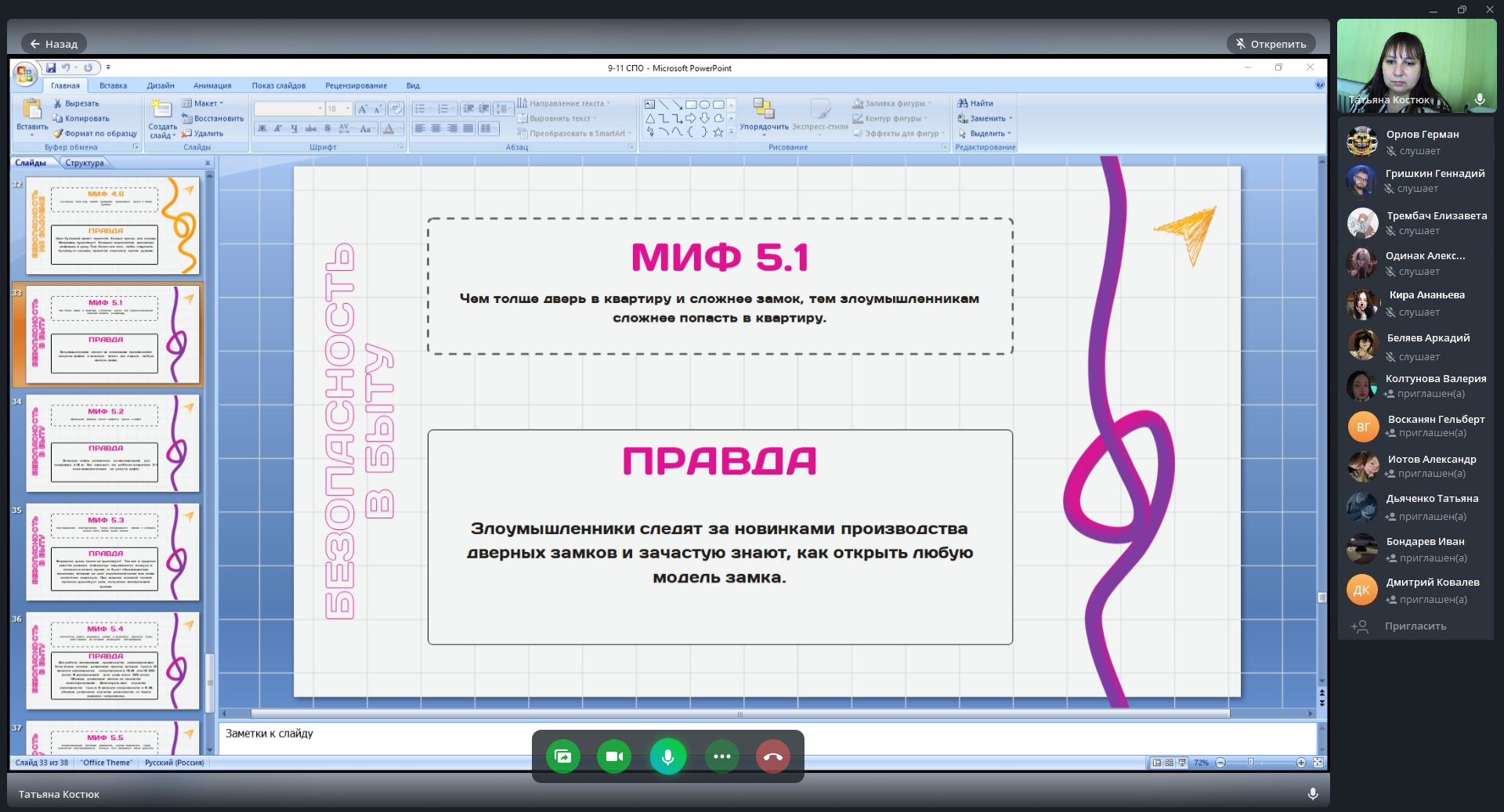Center the paragraph text

pyautogui.click(x=436, y=128)
